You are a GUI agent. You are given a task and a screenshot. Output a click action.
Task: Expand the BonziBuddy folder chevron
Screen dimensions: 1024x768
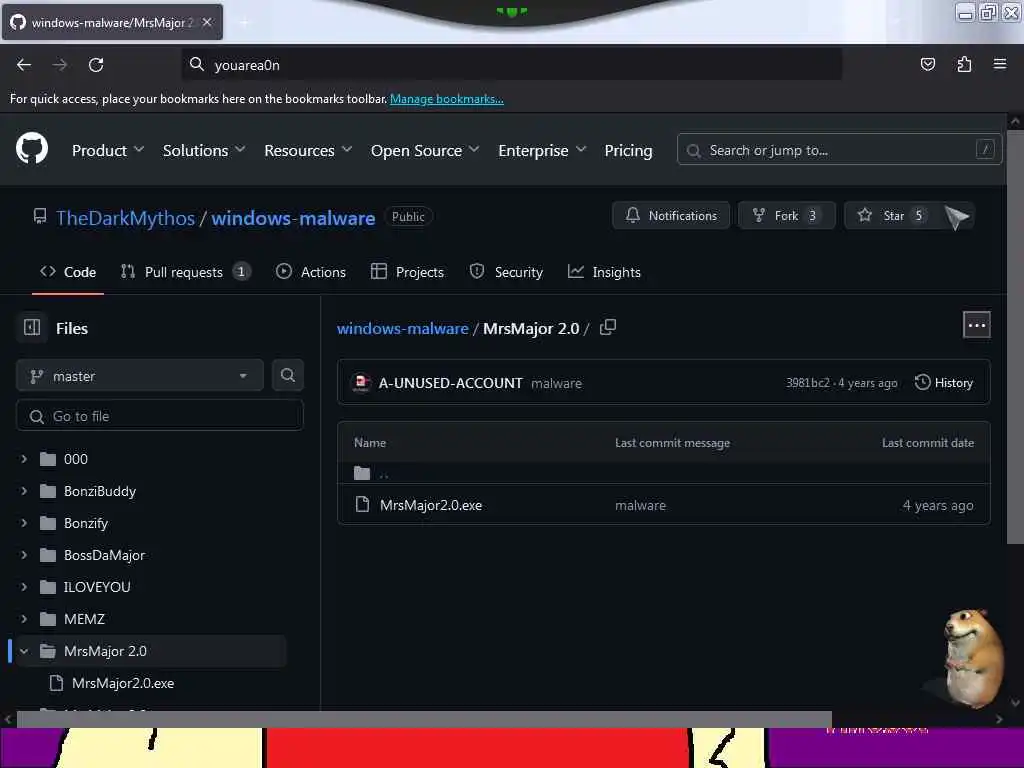24,491
